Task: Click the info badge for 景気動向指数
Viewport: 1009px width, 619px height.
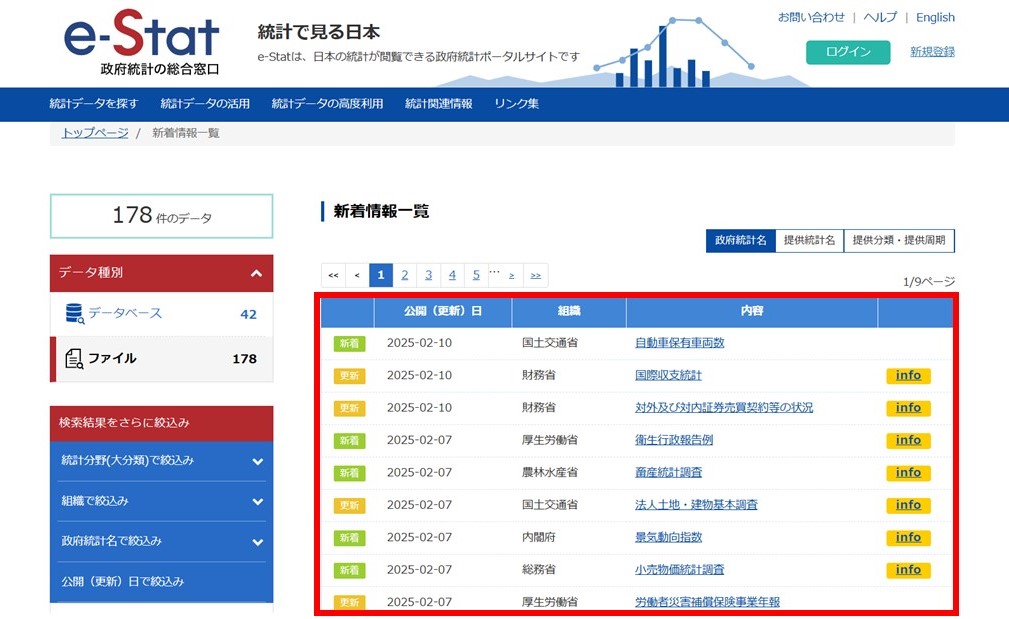Action: pos(907,537)
